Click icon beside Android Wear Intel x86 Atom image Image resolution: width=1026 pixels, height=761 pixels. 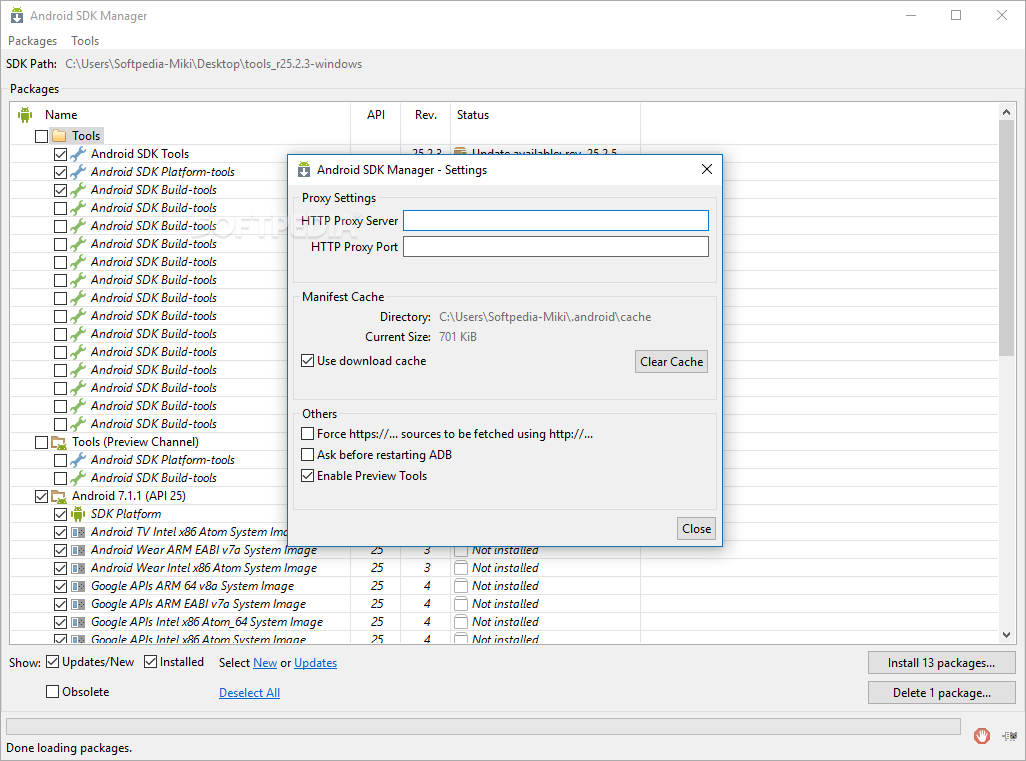point(78,568)
